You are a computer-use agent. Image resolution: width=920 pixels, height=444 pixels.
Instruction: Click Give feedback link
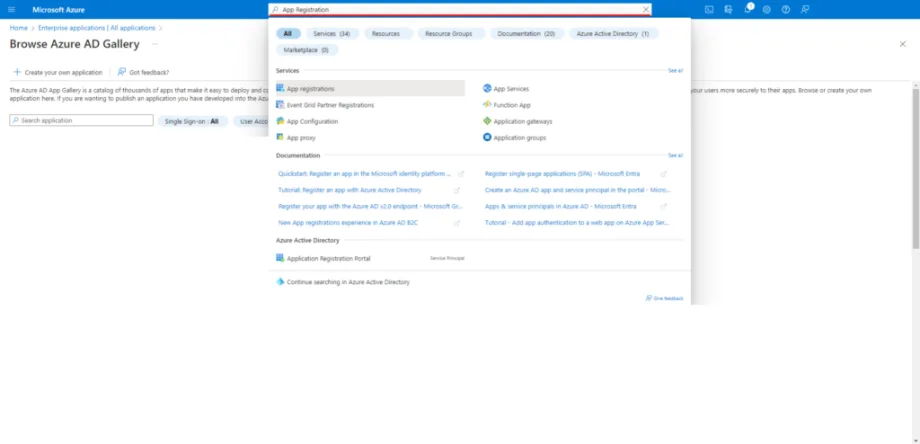click(x=668, y=299)
